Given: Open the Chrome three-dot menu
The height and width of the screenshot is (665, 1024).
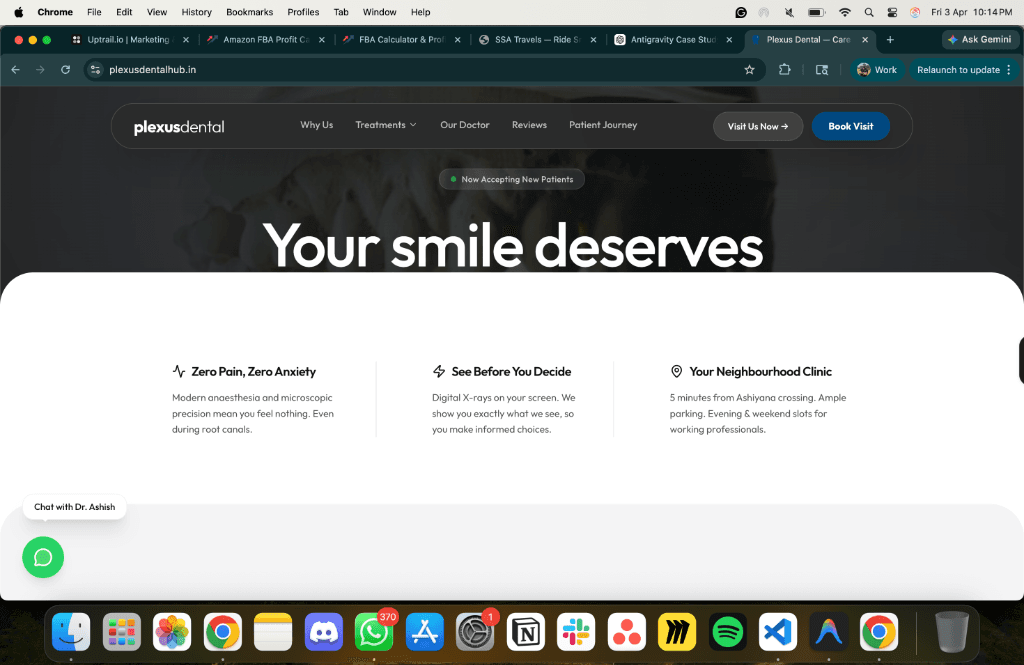Looking at the screenshot, I should pyautogui.click(x=1009, y=70).
